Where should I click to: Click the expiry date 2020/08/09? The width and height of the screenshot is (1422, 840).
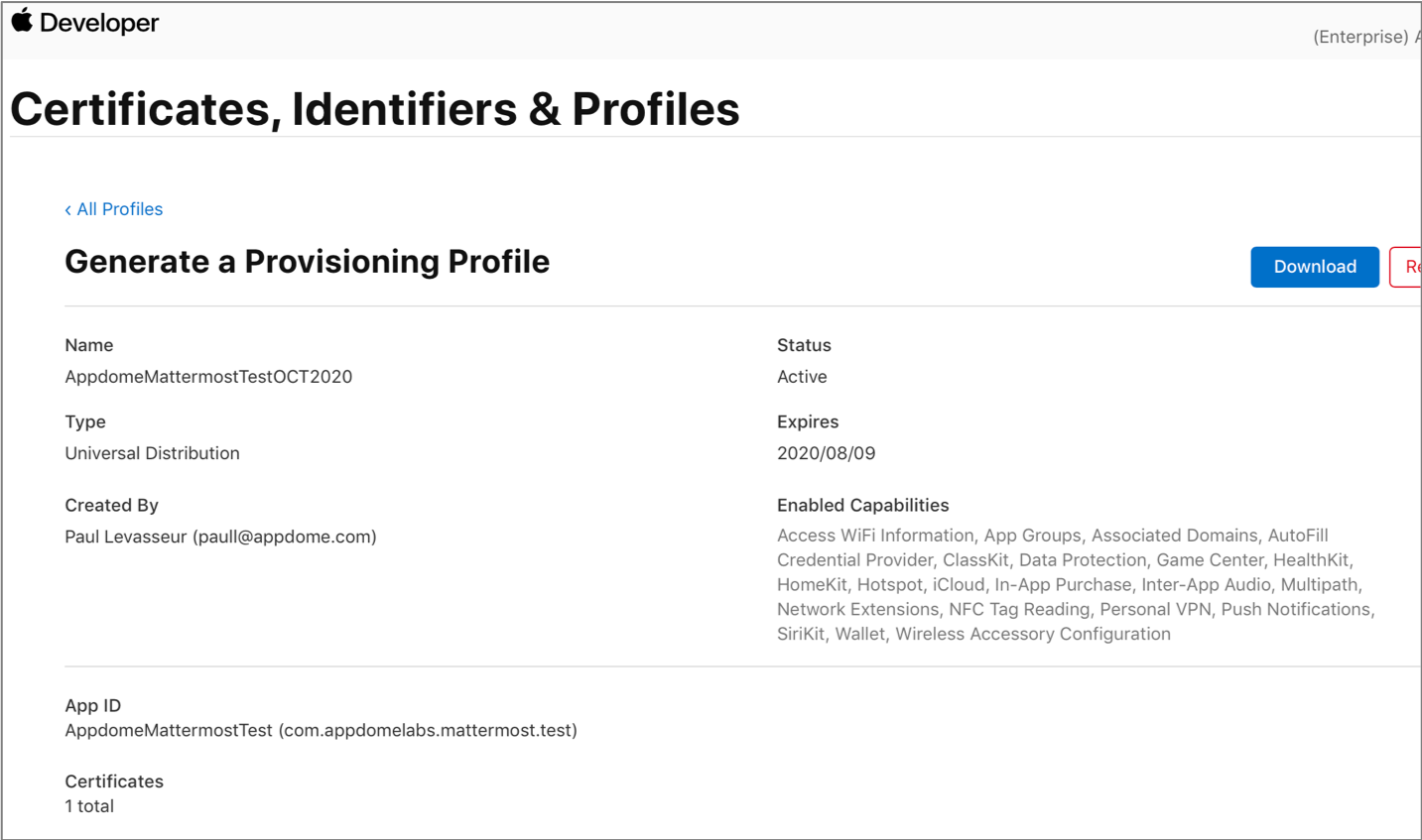pyautogui.click(x=827, y=453)
